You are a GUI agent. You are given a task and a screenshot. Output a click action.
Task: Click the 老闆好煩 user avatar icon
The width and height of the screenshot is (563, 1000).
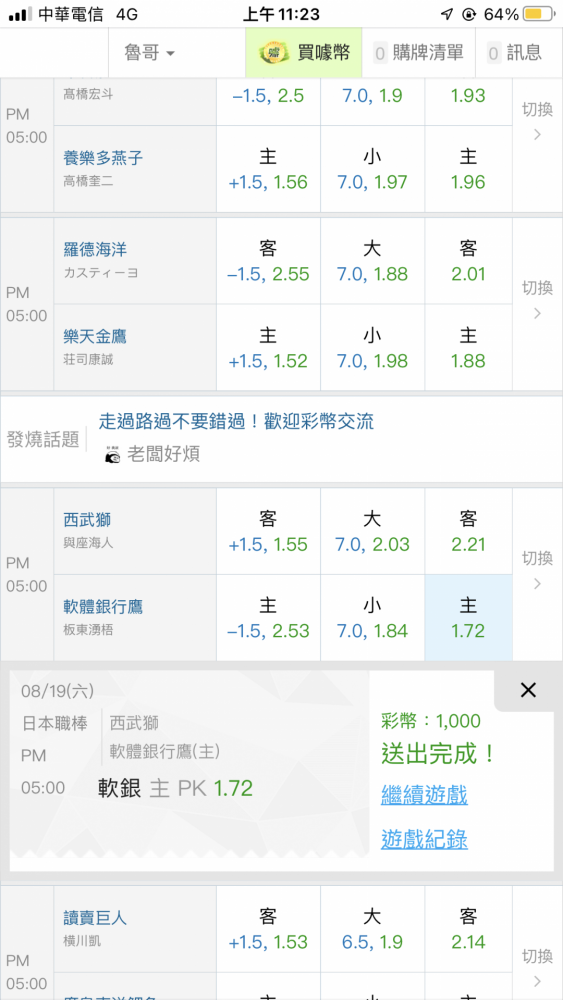[112, 455]
